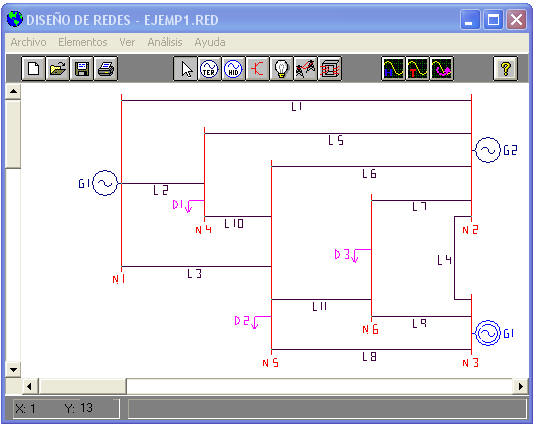
Task: Click the vertical scrollbar down arrow
Action: tap(13, 370)
